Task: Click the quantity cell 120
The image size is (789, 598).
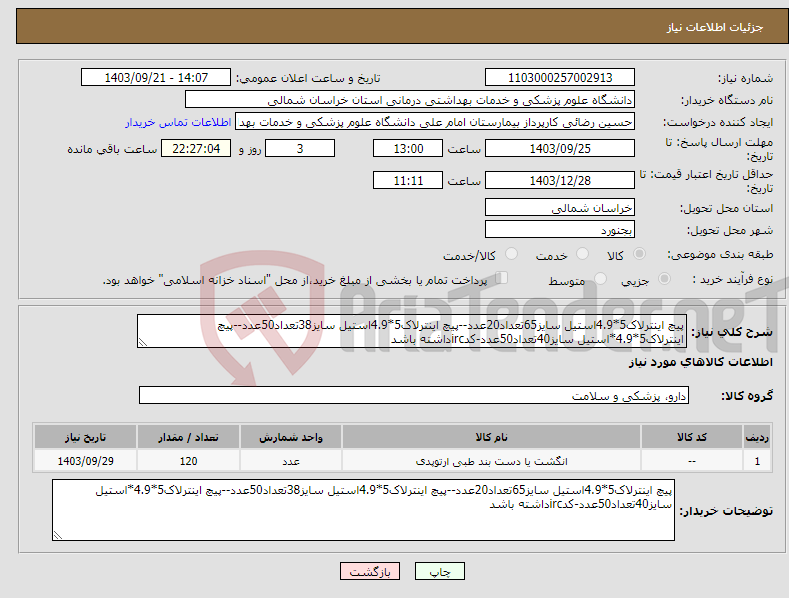Action: [x=188, y=461]
